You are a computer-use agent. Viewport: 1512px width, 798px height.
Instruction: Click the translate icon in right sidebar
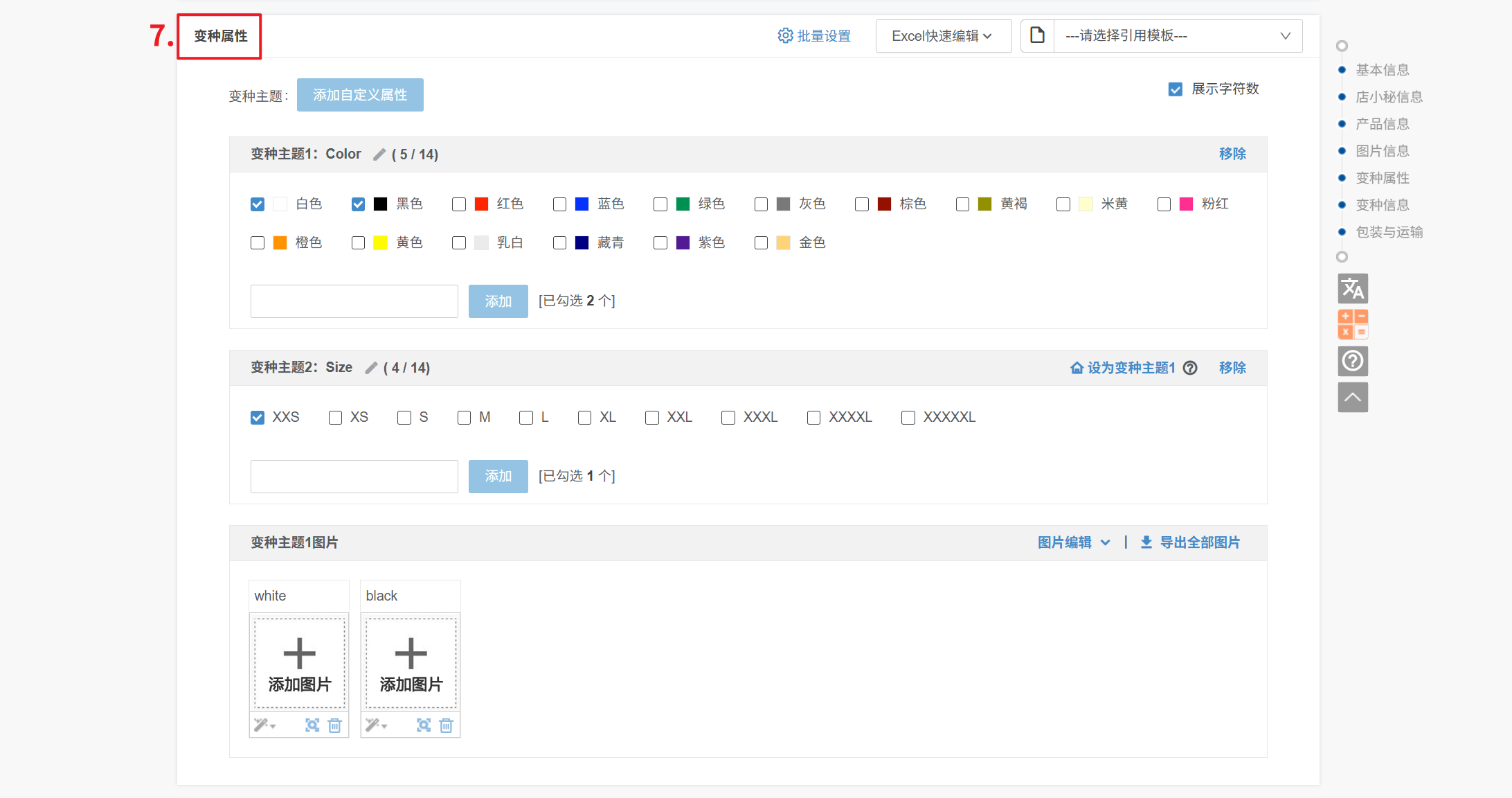(x=1352, y=289)
